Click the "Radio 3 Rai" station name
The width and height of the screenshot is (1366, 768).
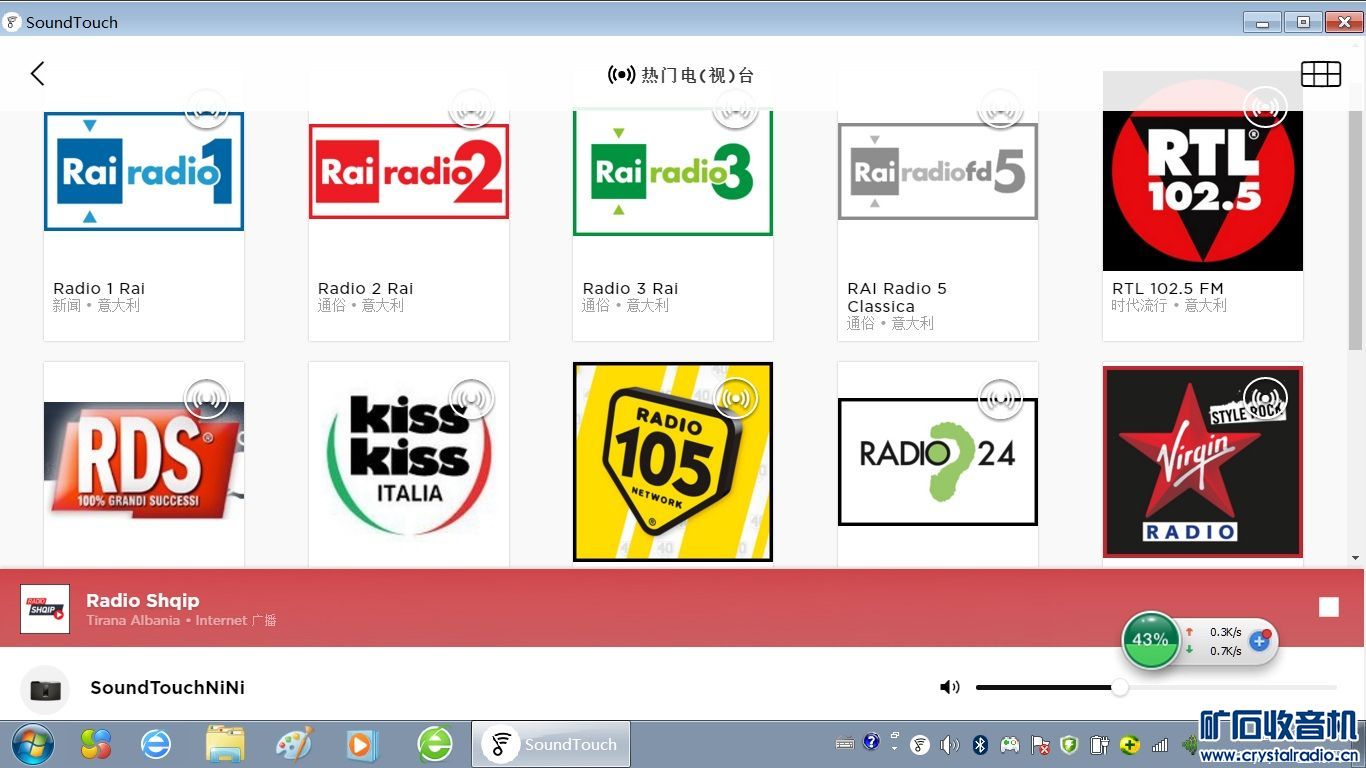[x=630, y=288]
